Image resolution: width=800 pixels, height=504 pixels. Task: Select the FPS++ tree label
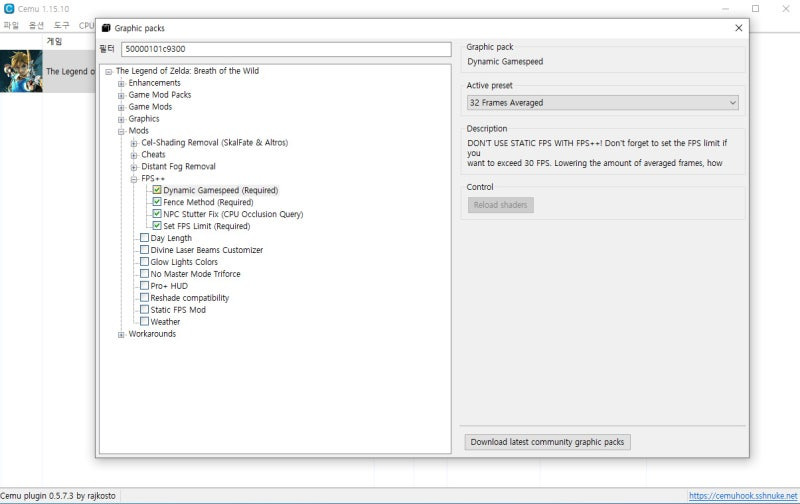point(153,178)
